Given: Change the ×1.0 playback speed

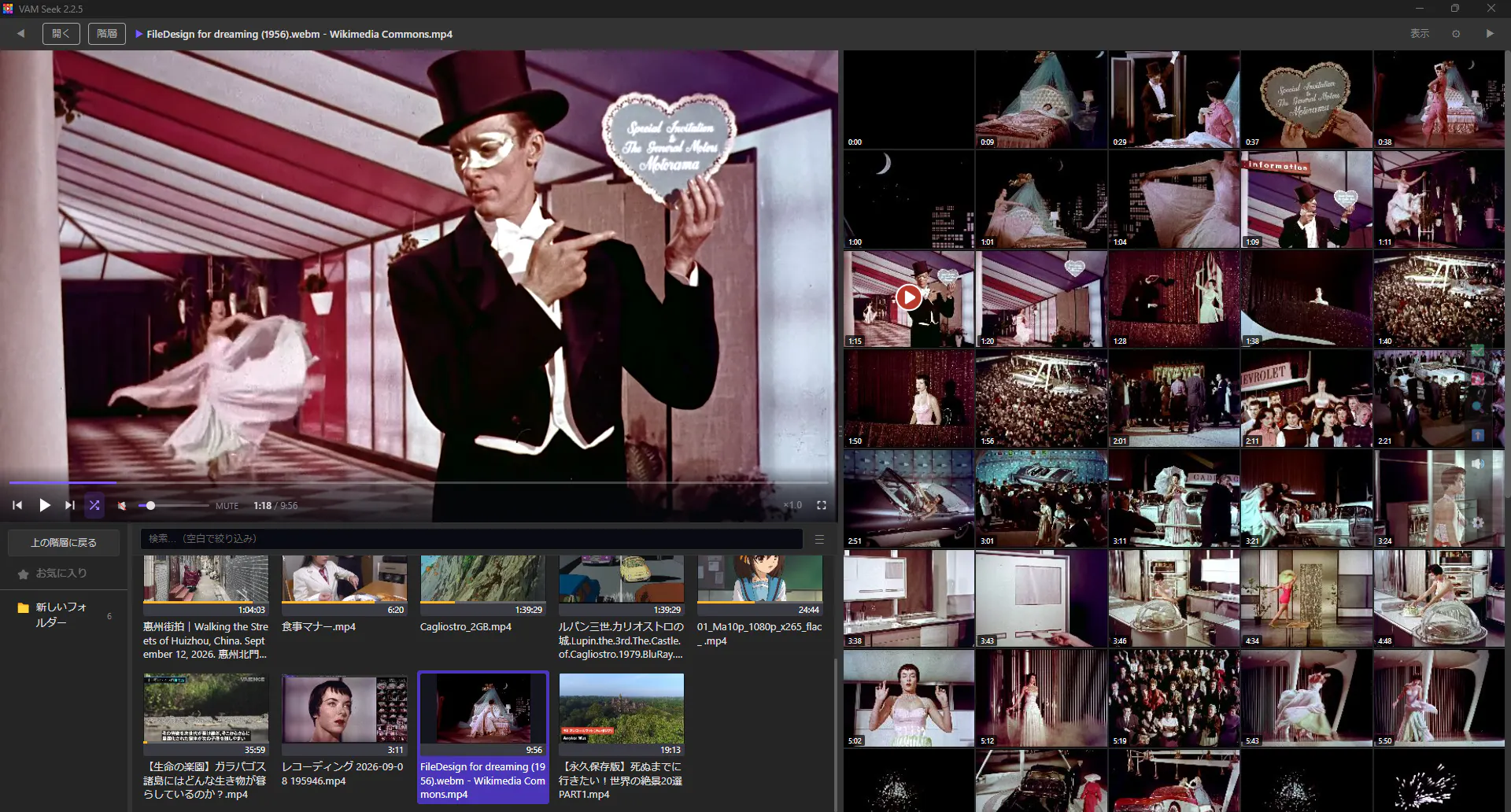Looking at the screenshot, I should (792, 505).
